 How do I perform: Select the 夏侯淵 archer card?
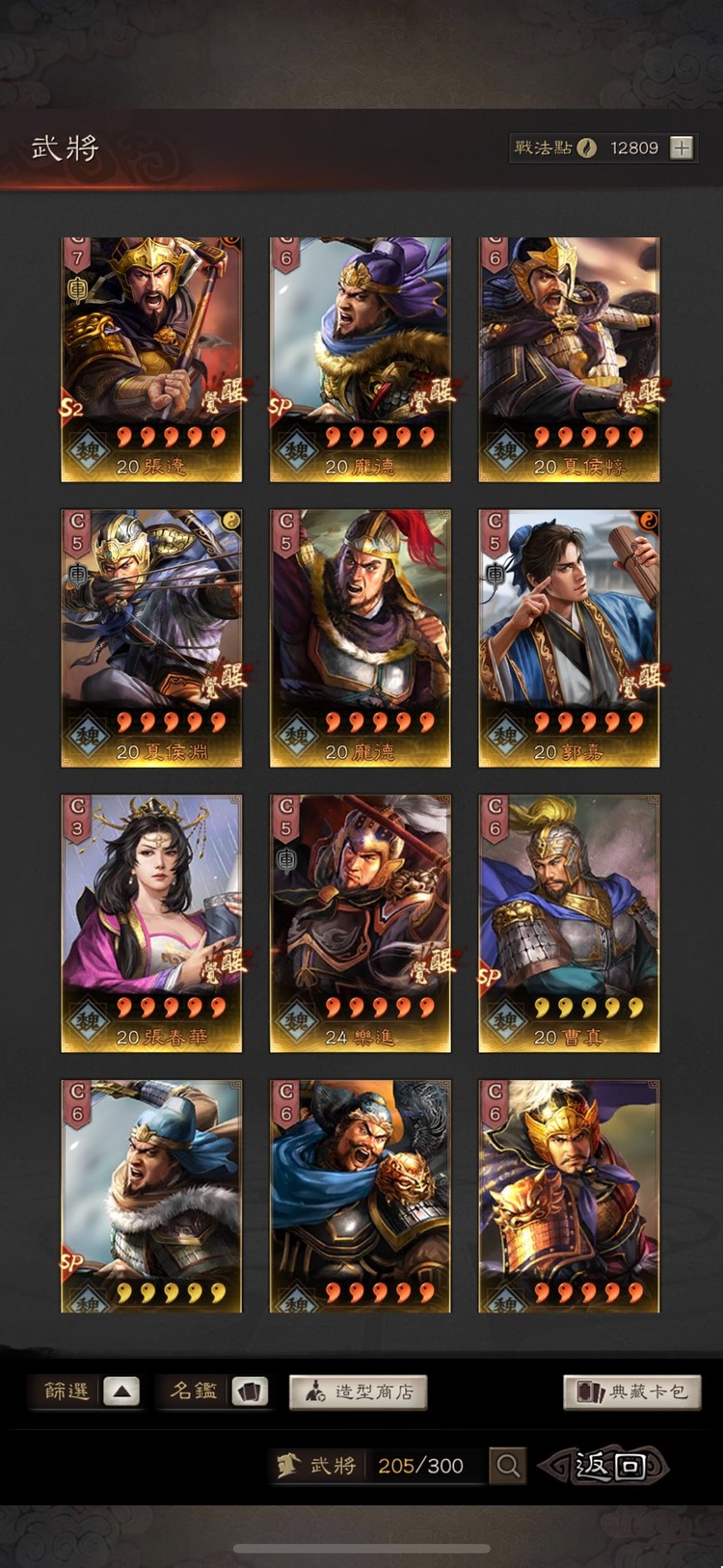(x=151, y=638)
